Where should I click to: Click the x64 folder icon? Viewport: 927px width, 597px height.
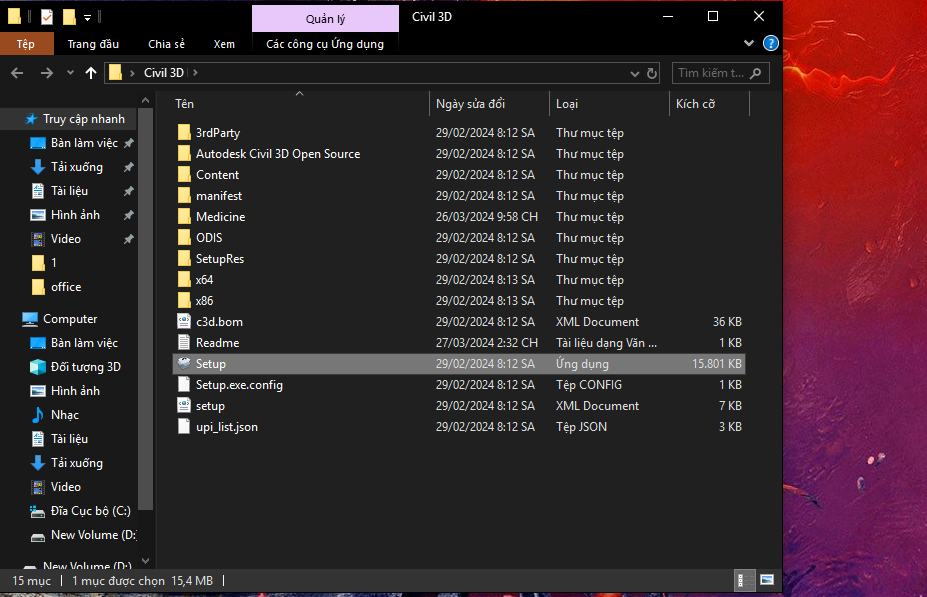[184, 280]
